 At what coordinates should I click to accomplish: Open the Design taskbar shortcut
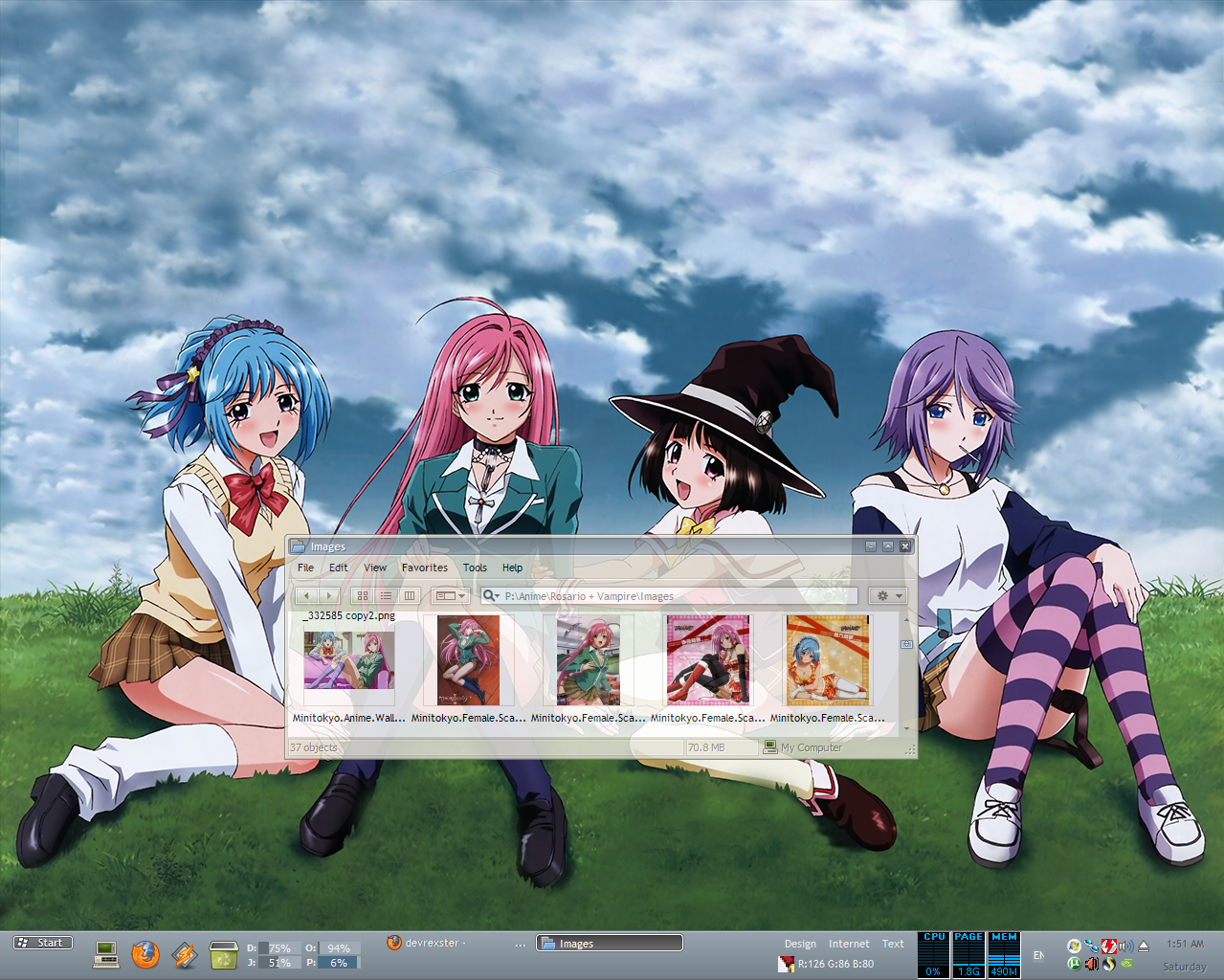click(x=800, y=944)
